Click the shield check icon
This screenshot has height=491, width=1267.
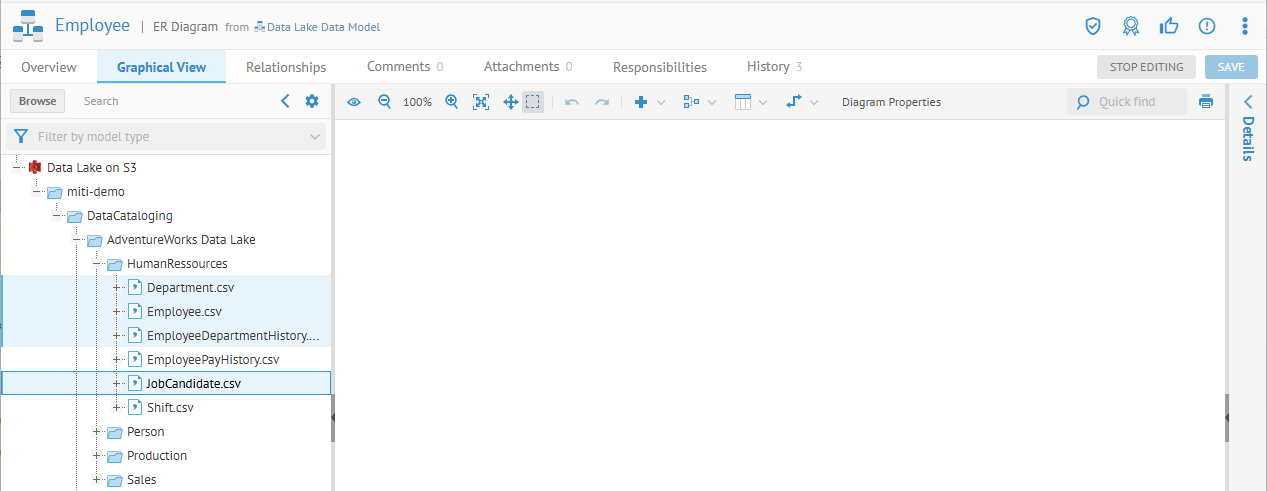tap(1093, 26)
